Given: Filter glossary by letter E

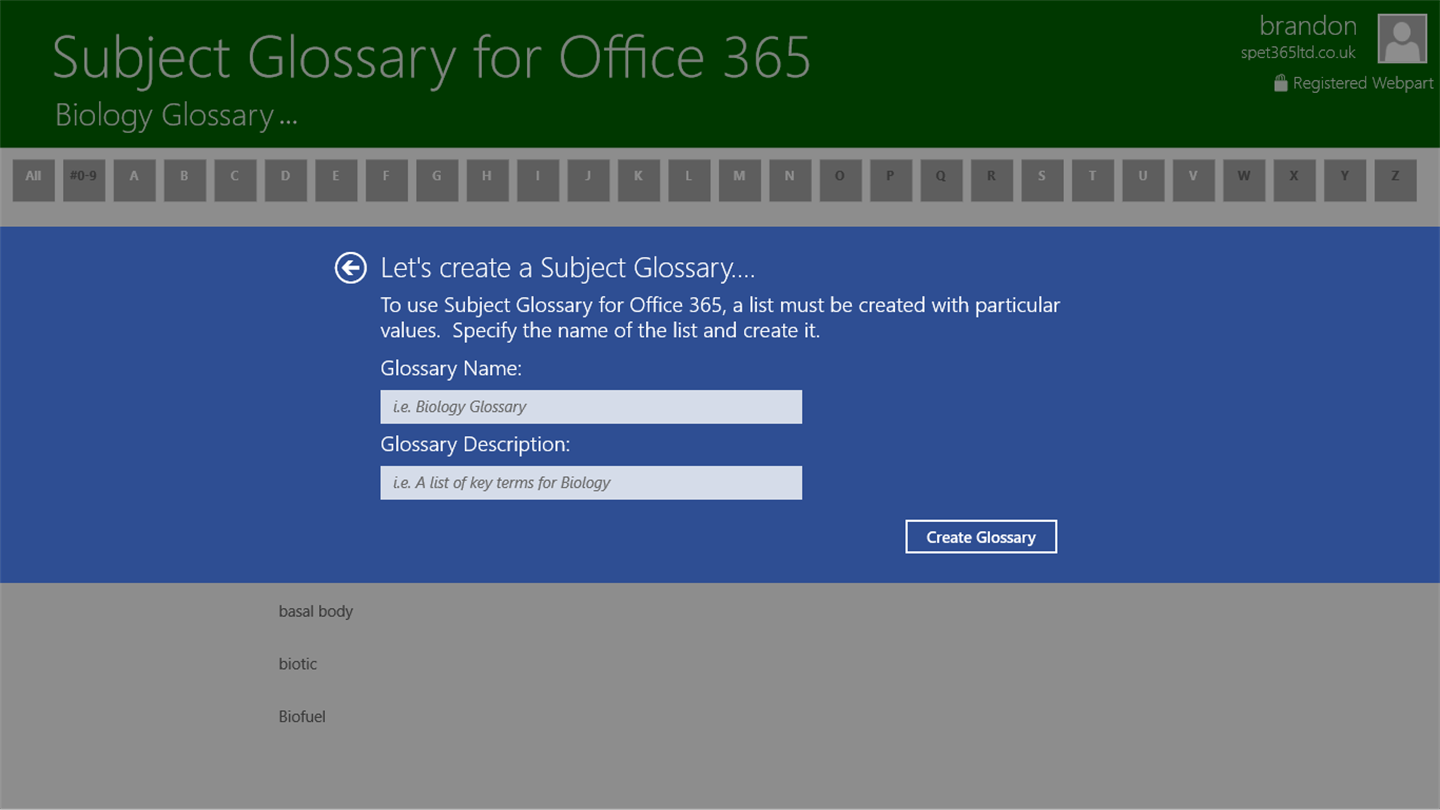Looking at the screenshot, I should tap(336, 181).
